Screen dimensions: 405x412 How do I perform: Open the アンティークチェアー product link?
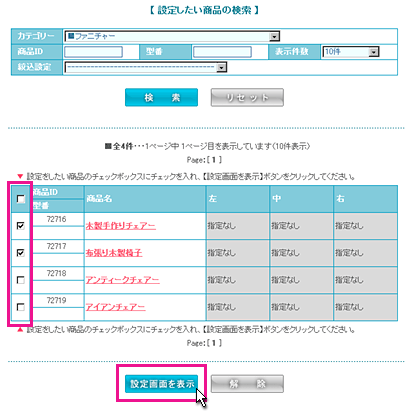point(123,280)
